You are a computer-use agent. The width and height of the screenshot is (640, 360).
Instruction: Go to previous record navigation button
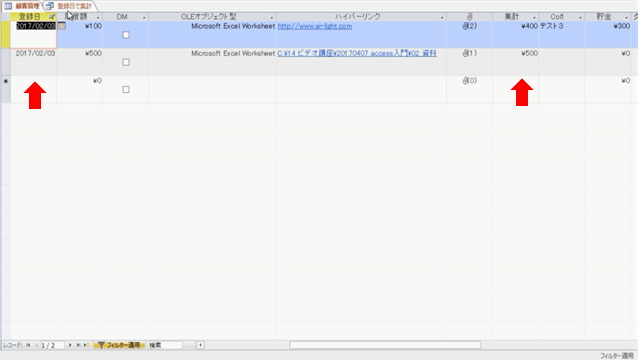(x=36, y=345)
